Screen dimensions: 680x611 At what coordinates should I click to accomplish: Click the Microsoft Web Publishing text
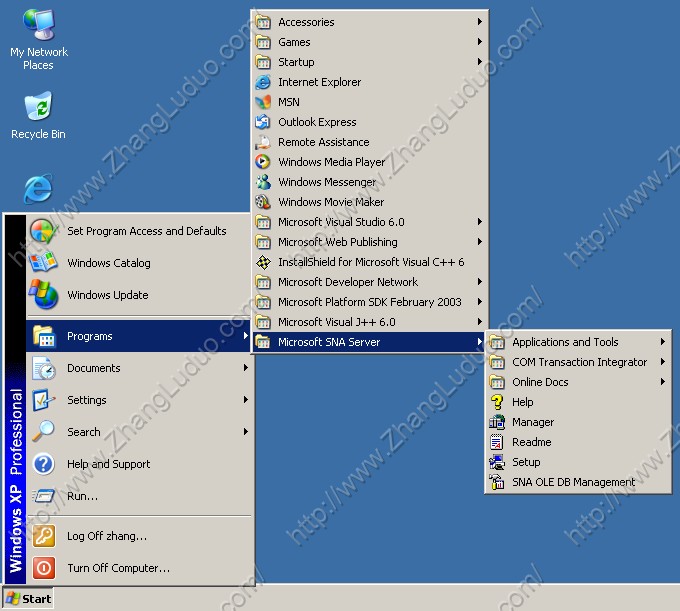point(338,242)
